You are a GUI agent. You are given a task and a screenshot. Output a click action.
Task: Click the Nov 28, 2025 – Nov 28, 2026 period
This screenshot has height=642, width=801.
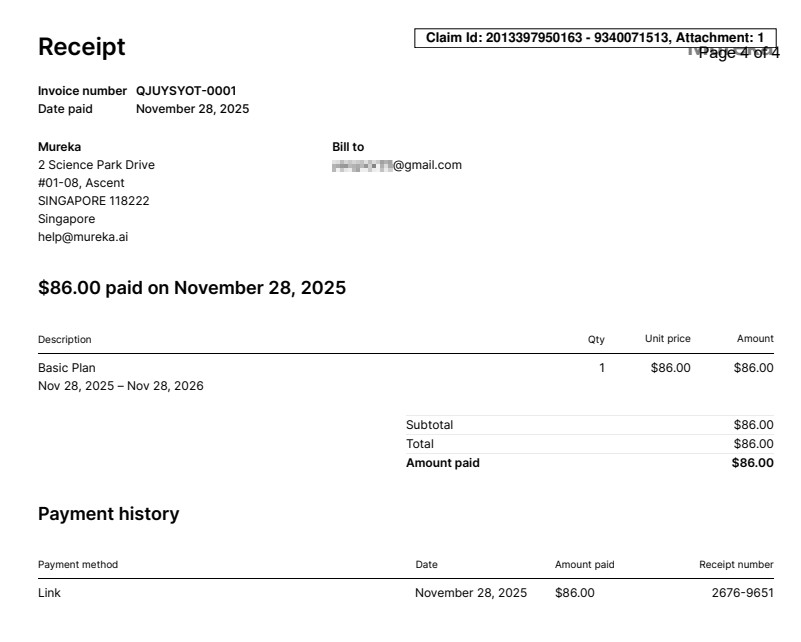click(121, 386)
